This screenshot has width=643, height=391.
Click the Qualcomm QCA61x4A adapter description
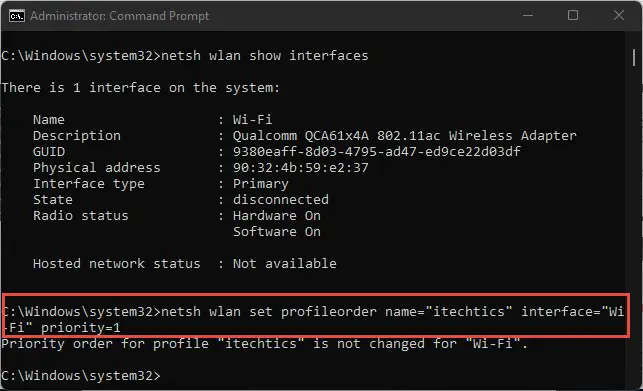click(404, 135)
